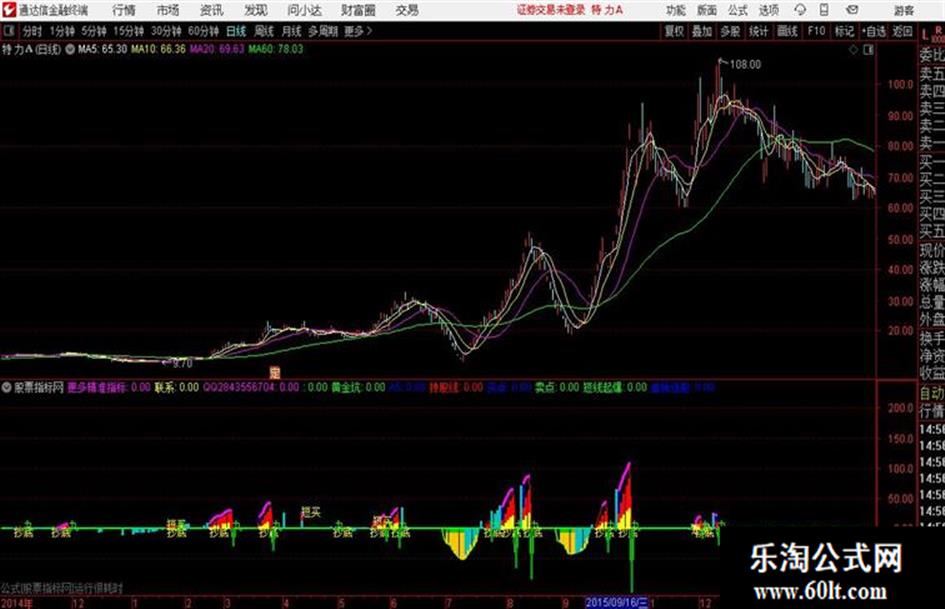Select the 月线 monthly chart tab

[x=292, y=31]
